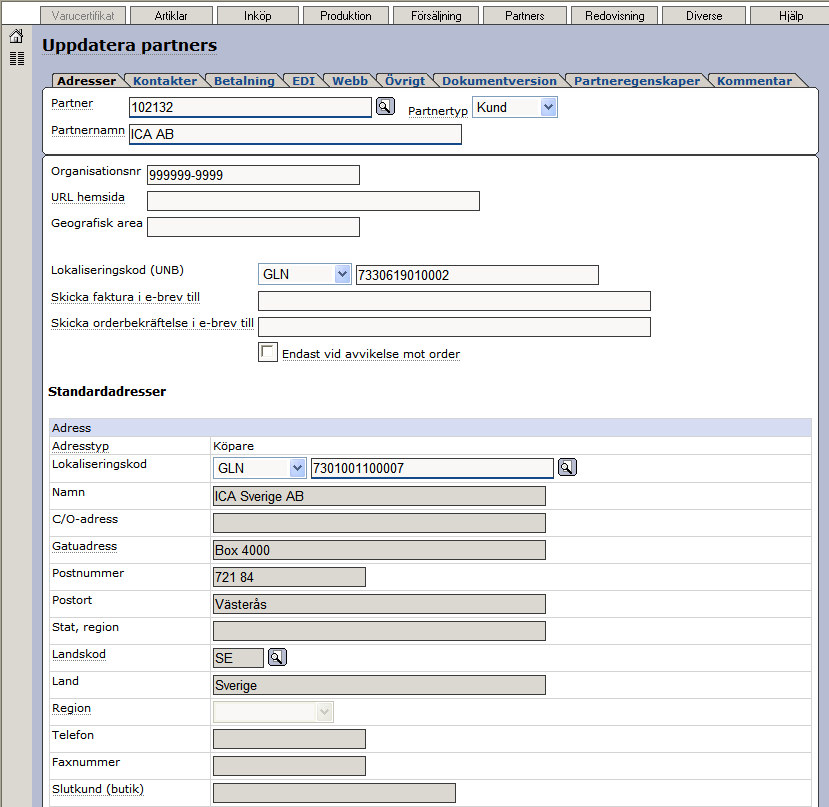Click the home icon in the sidebar
The width and height of the screenshot is (829, 807).
point(16,36)
